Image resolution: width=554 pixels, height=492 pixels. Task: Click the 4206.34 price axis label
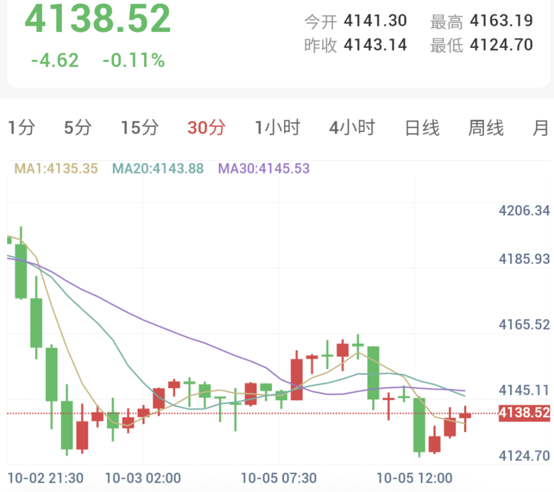click(x=524, y=211)
